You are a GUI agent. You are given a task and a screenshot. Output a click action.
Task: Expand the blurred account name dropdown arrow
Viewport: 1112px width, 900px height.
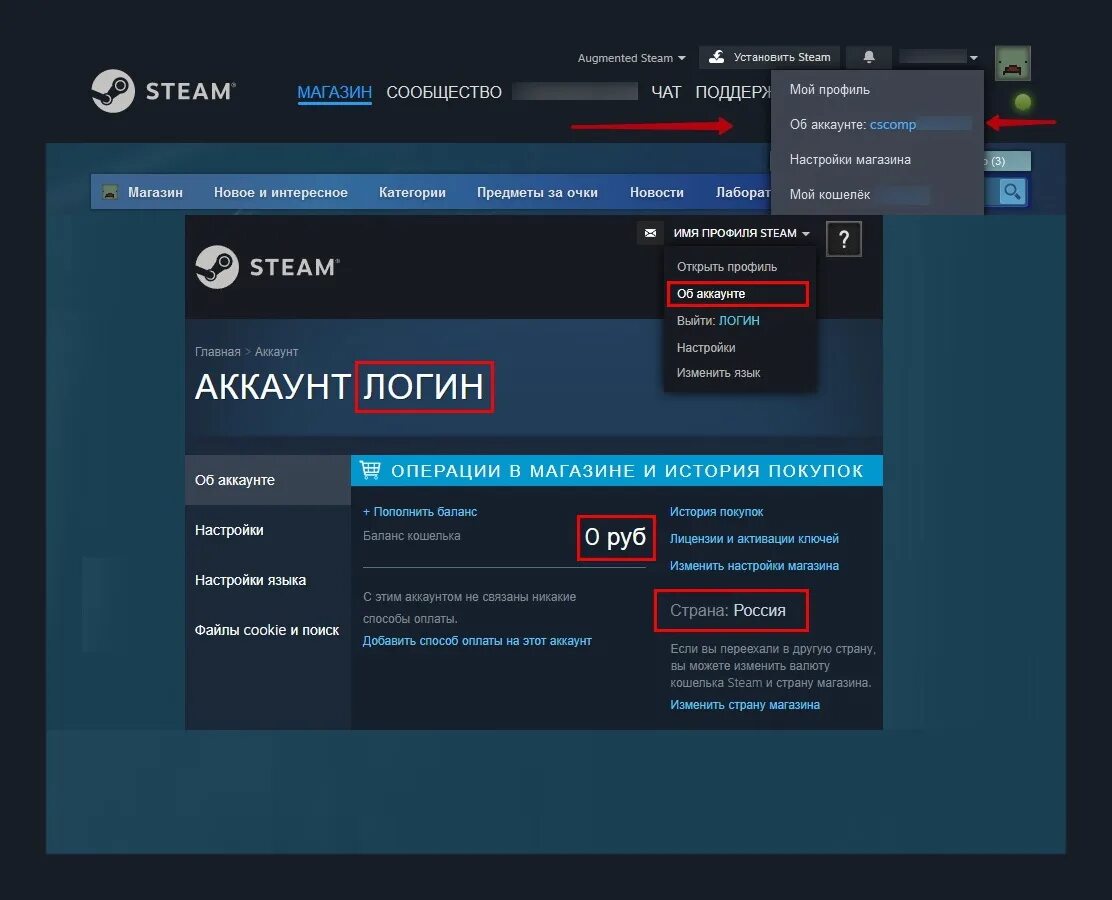(x=974, y=57)
